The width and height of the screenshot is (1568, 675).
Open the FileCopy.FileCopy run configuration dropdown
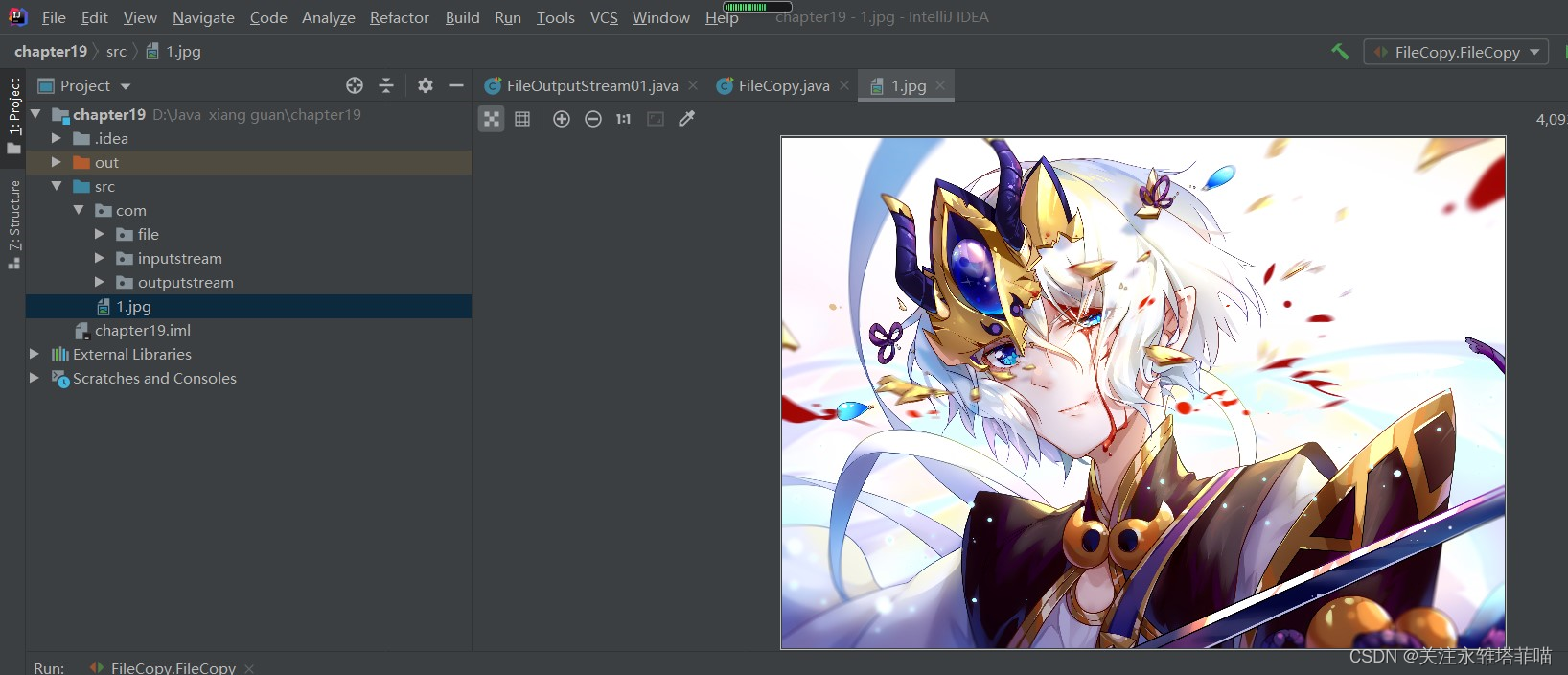coord(1456,52)
